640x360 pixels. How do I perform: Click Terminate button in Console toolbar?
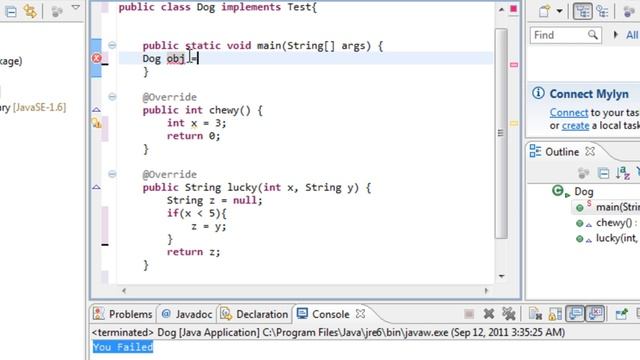469,314
